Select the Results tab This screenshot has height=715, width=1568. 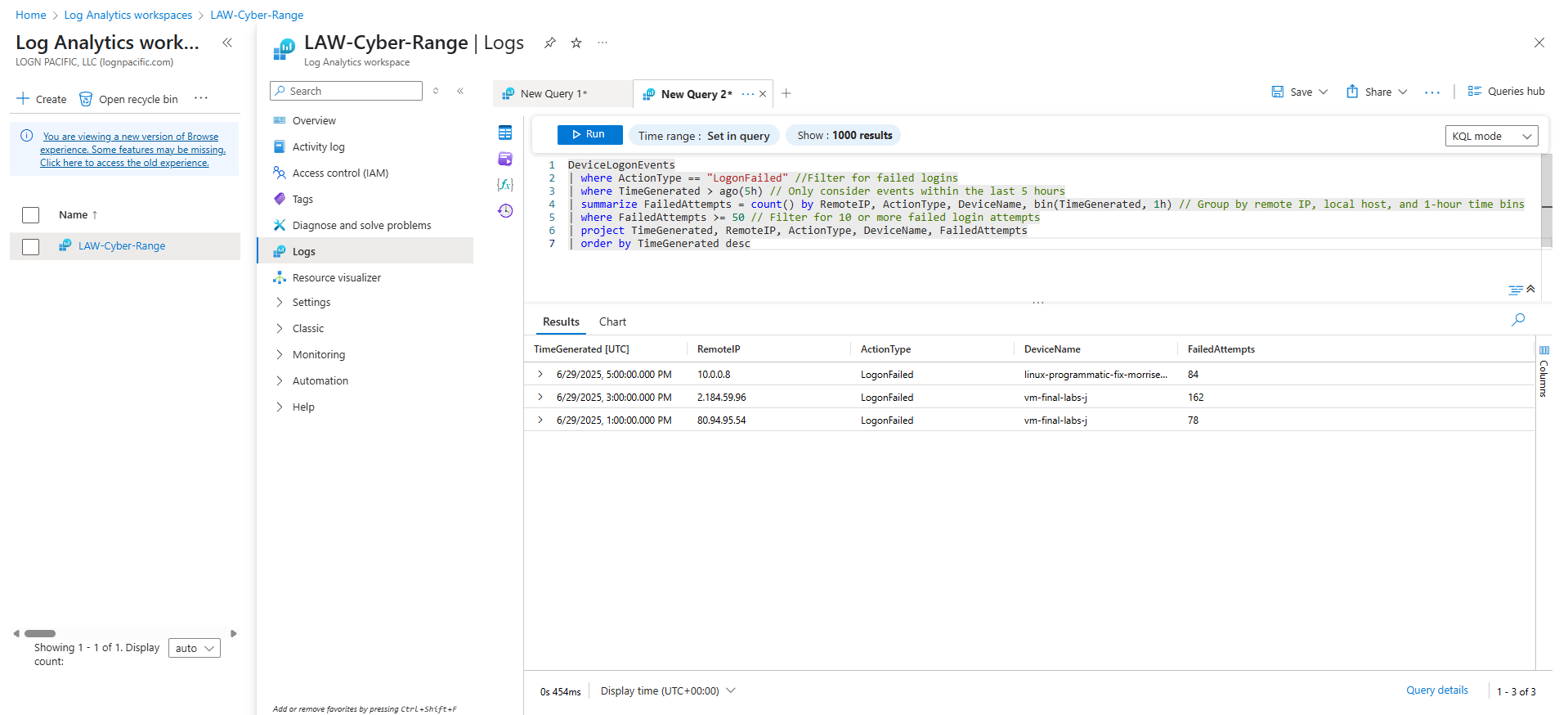(x=561, y=322)
